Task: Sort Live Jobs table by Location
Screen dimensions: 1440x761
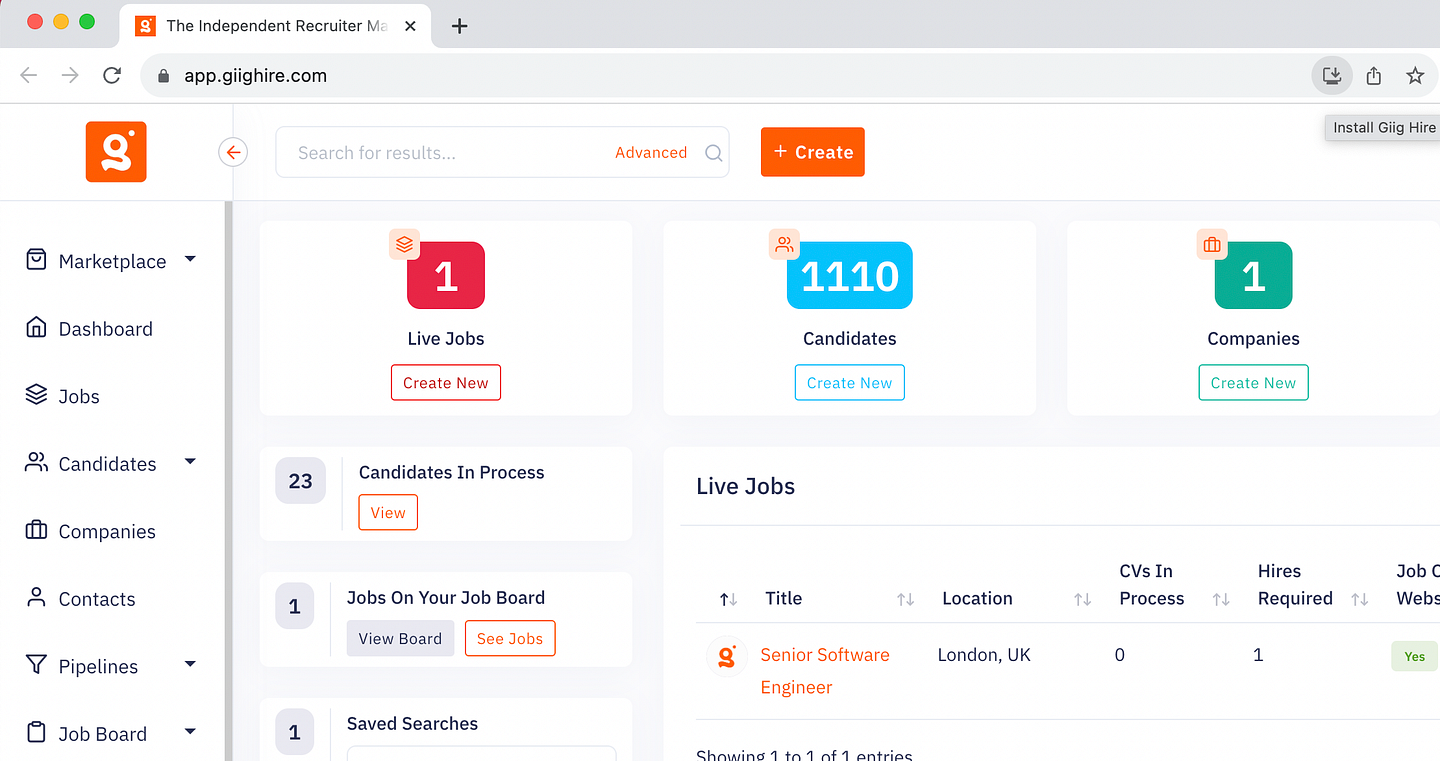Action: tap(1082, 599)
